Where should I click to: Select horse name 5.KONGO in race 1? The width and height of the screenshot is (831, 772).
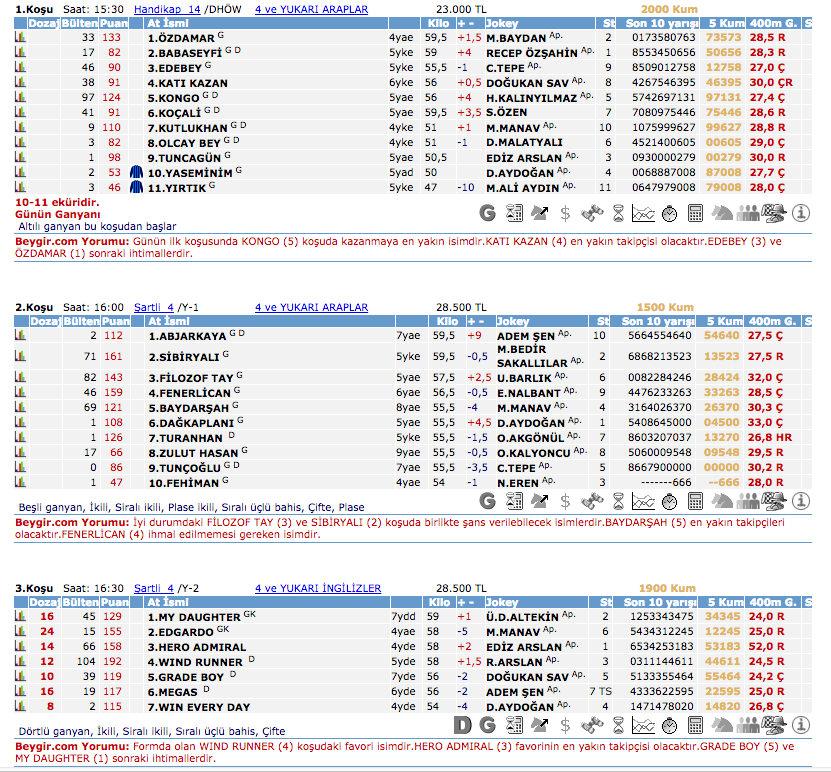tap(173, 98)
